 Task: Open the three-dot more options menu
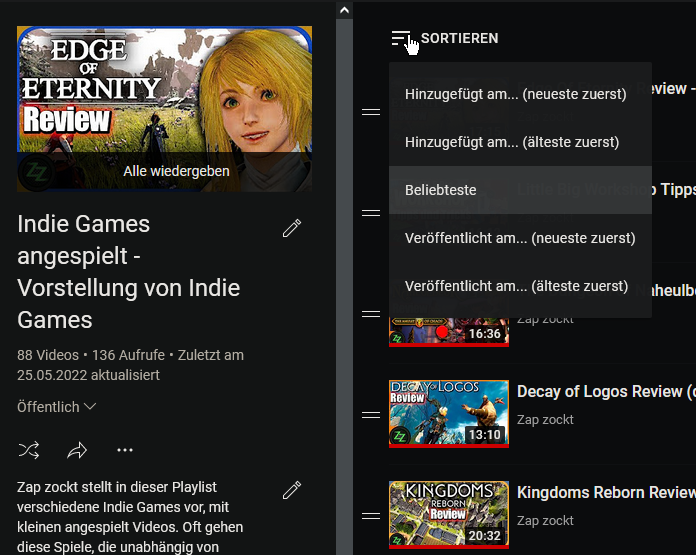[125, 450]
